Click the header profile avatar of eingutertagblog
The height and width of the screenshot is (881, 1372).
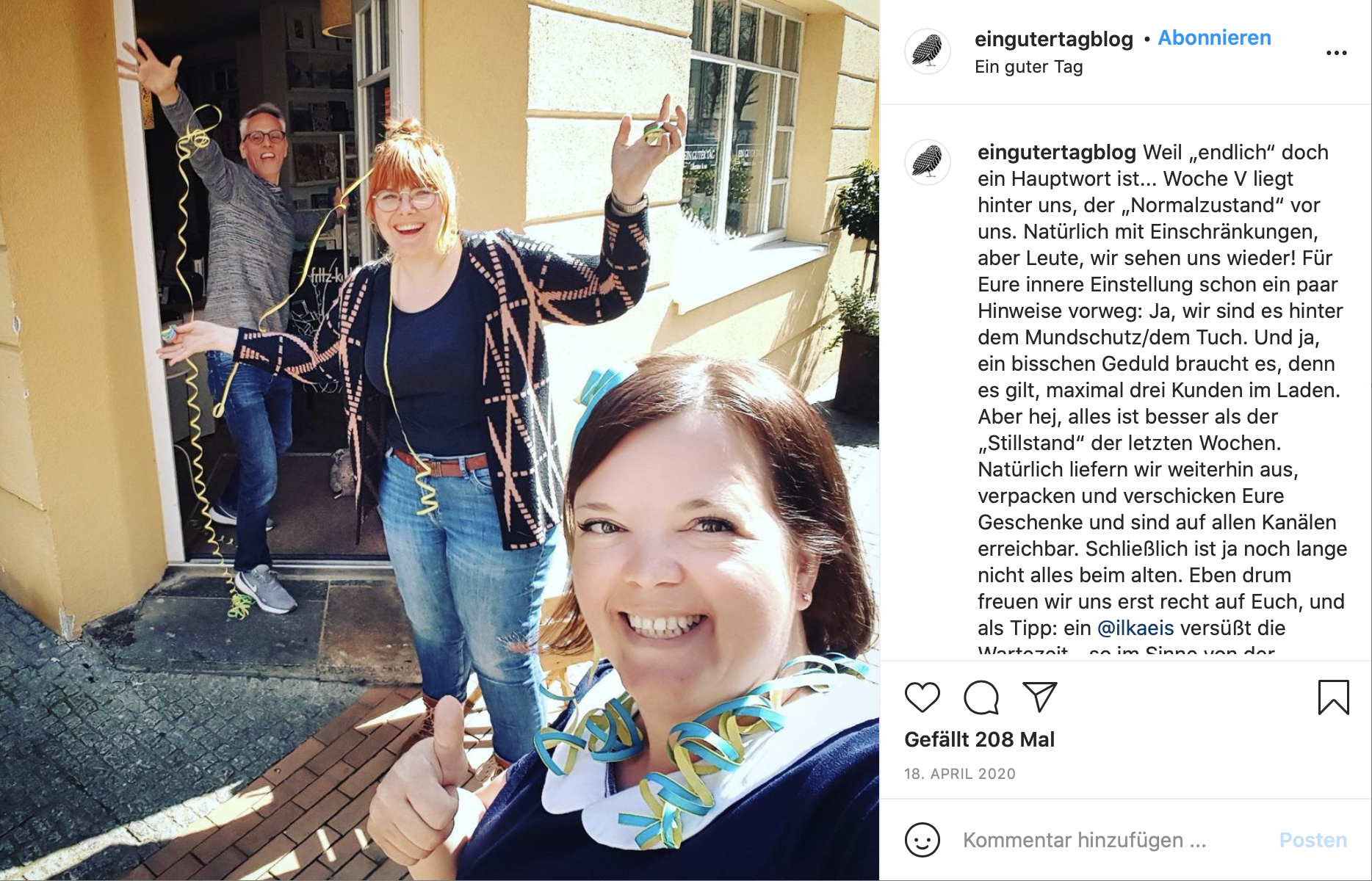(x=928, y=51)
